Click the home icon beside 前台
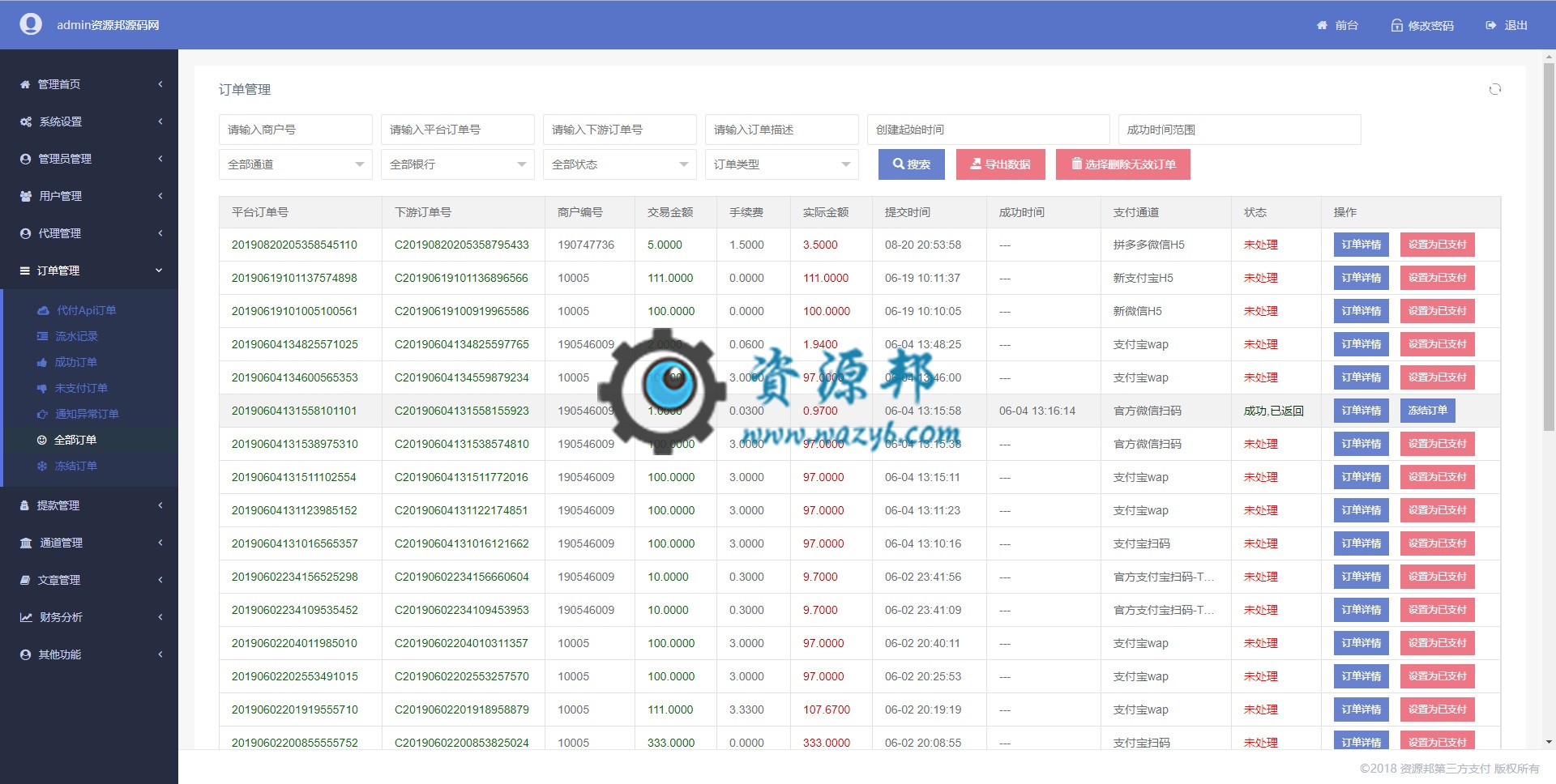Image resolution: width=1556 pixels, height=784 pixels. coord(1322,25)
